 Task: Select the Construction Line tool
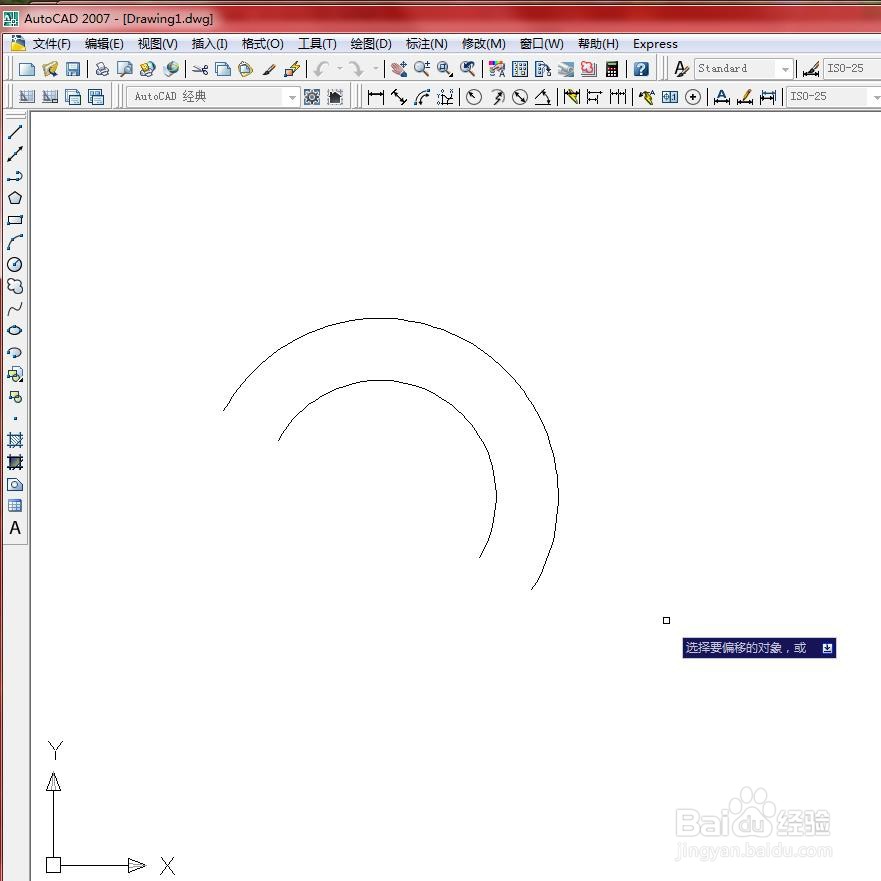15,154
